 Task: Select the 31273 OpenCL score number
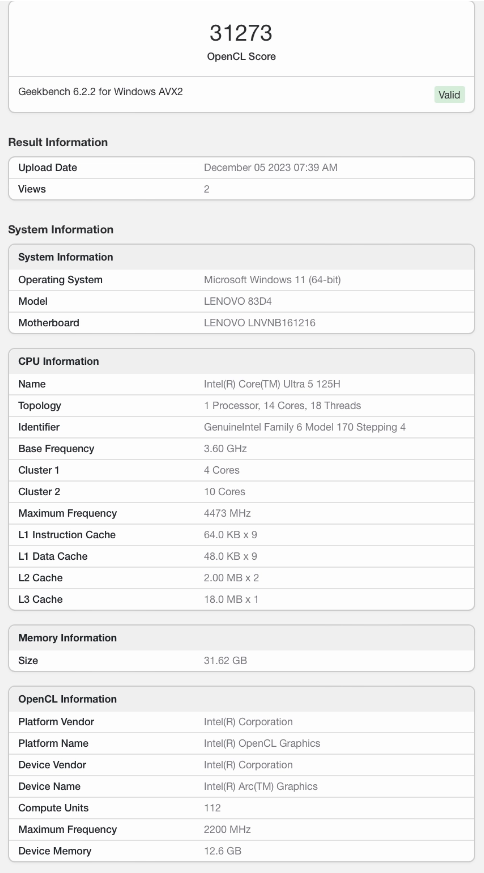(x=241, y=33)
